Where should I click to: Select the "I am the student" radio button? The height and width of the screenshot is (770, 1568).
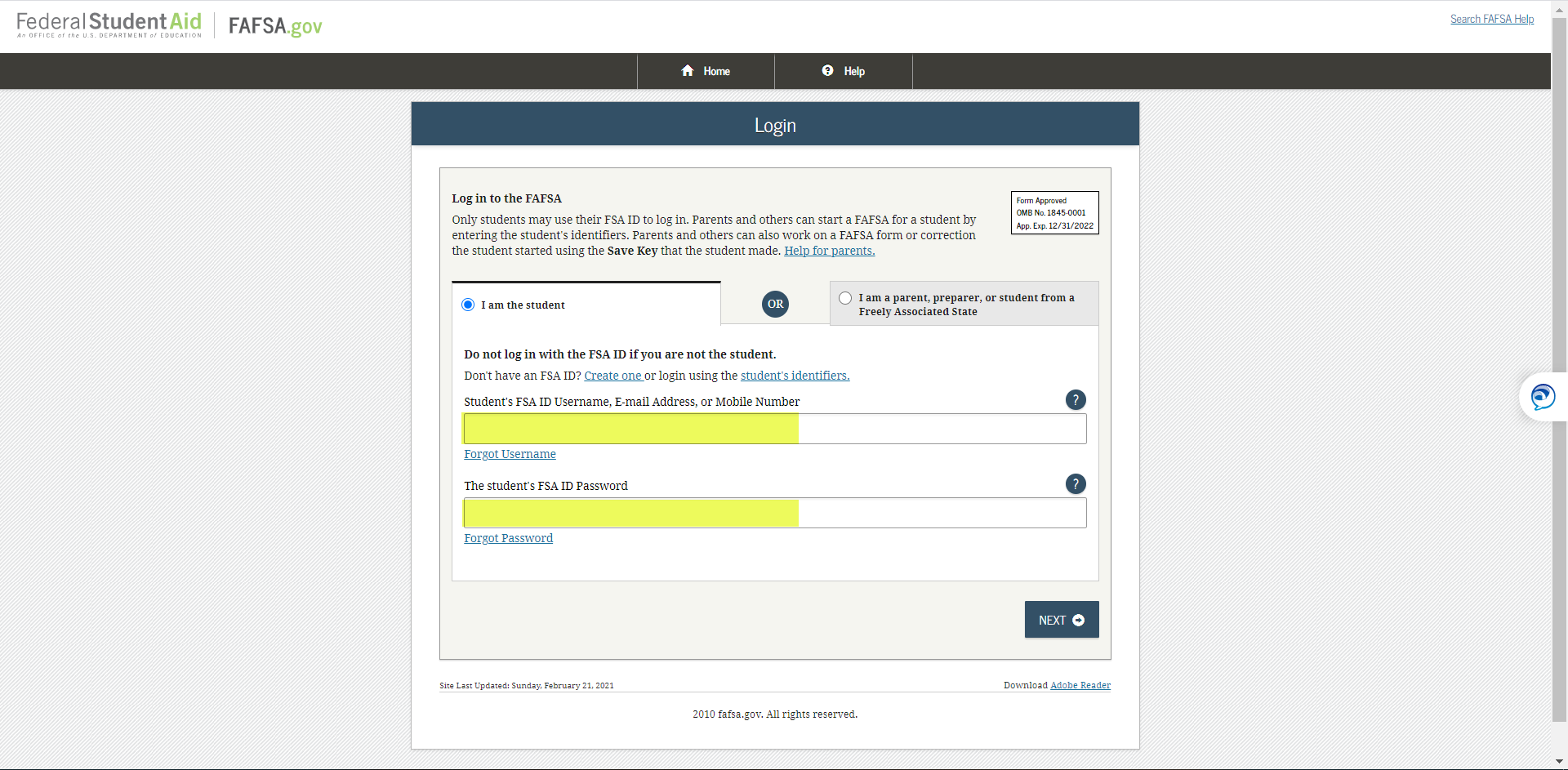point(468,304)
